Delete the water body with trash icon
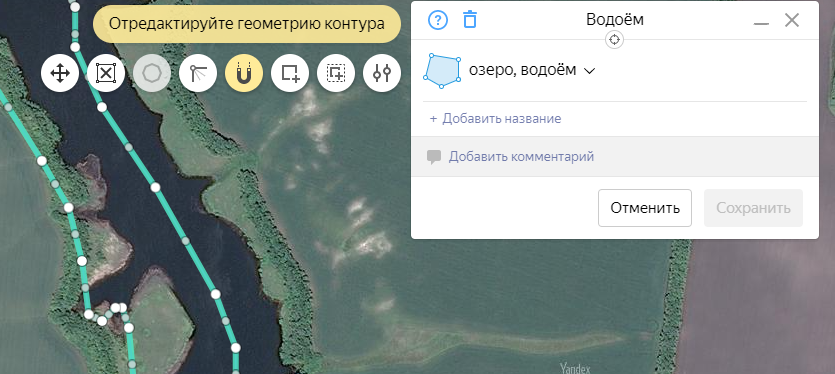Viewport: 835px width, 374px height. click(470, 20)
